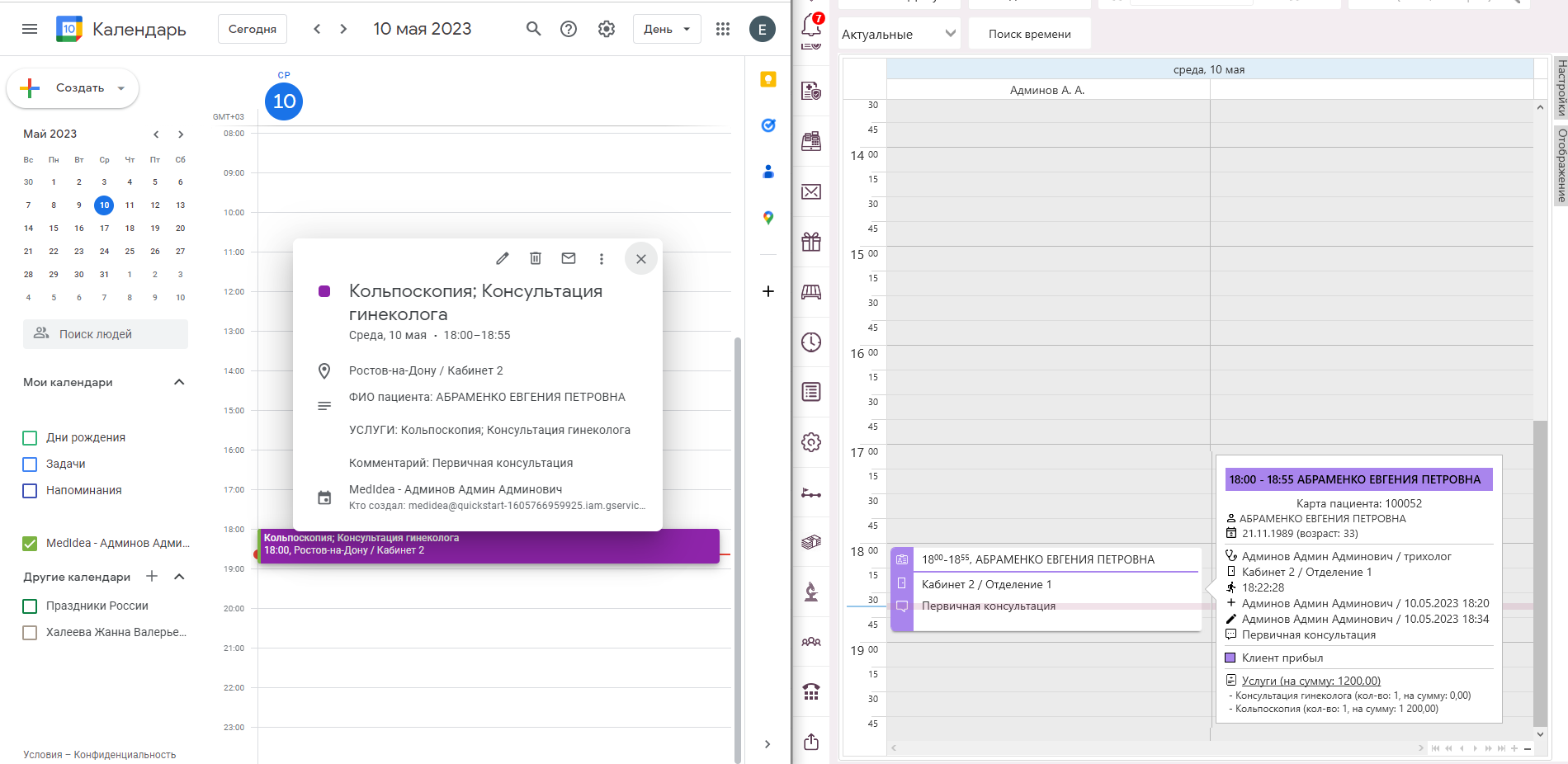Image resolution: width=1568 pixels, height=764 pixels.
Task: Uncheck the MedIdea - Админов calendar
Action: coord(30,544)
